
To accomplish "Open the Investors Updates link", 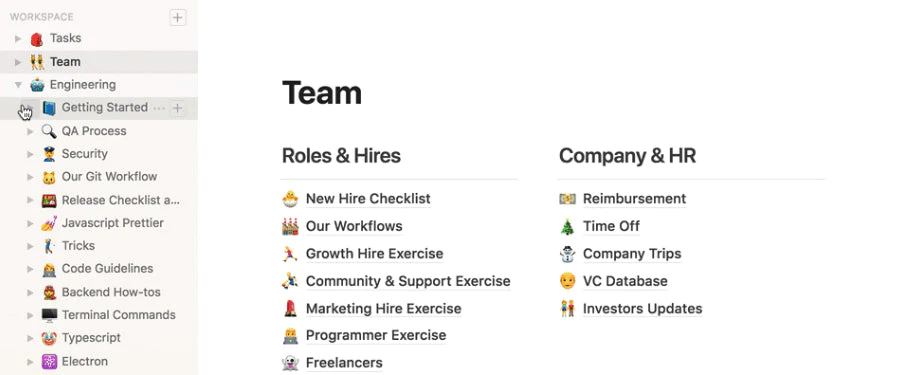I will click(x=643, y=309).
